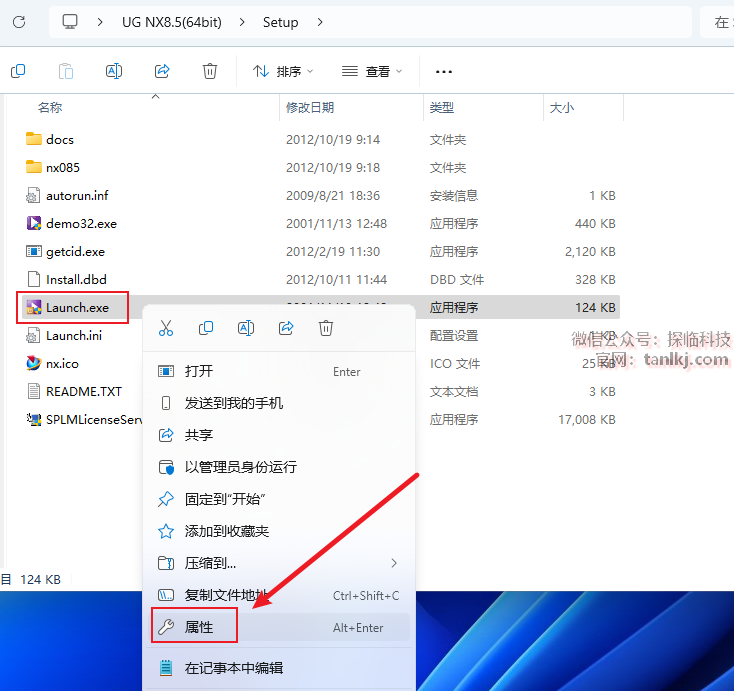Choose 固定到"开始" in context menu
Viewport: 734px width, 691px height.
pos(279,499)
